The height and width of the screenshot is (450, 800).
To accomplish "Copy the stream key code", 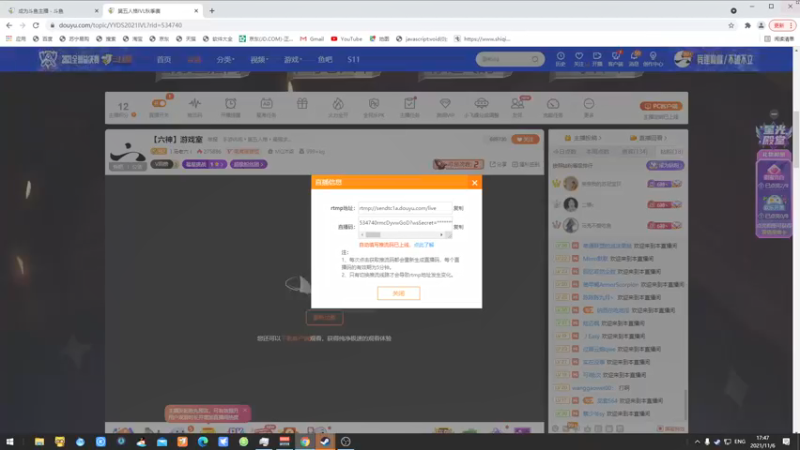I will point(458,227).
